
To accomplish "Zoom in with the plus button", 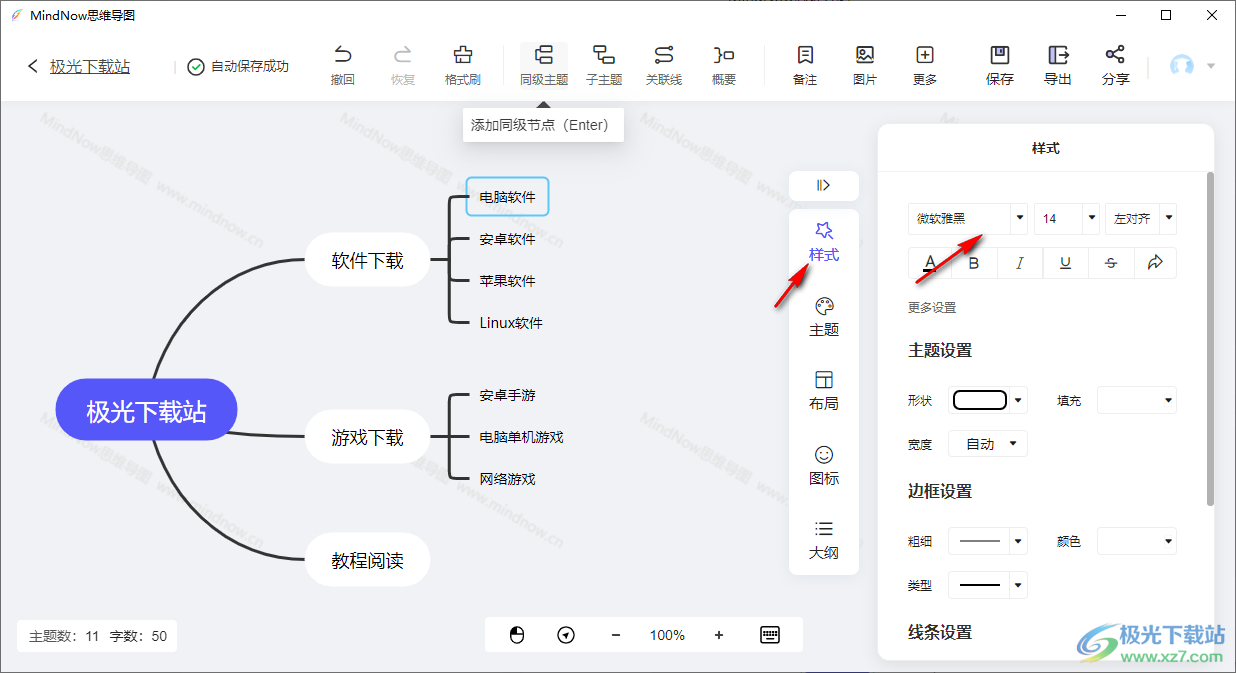I will pyautogui.click(x=719, y=635).
